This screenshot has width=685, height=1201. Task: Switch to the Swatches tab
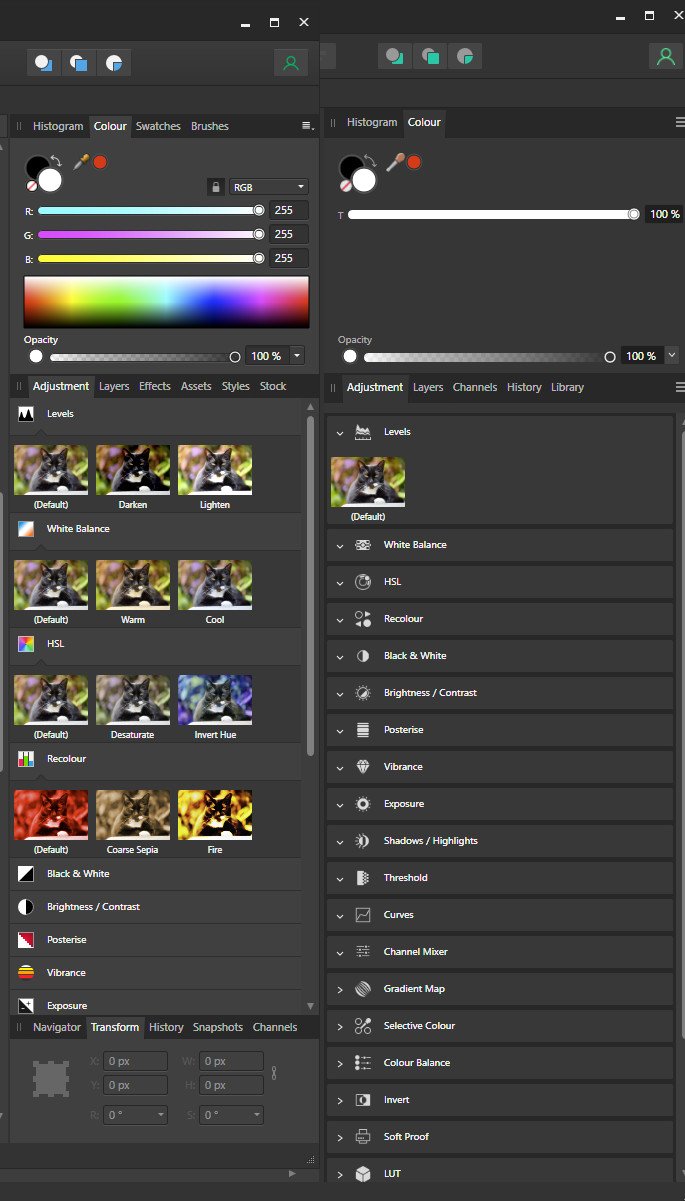[x=158, y=126]
